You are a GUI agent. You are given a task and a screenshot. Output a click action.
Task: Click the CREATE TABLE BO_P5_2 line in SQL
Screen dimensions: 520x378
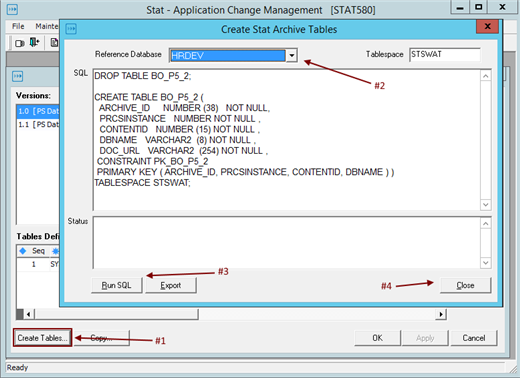(x=149, y=97)
